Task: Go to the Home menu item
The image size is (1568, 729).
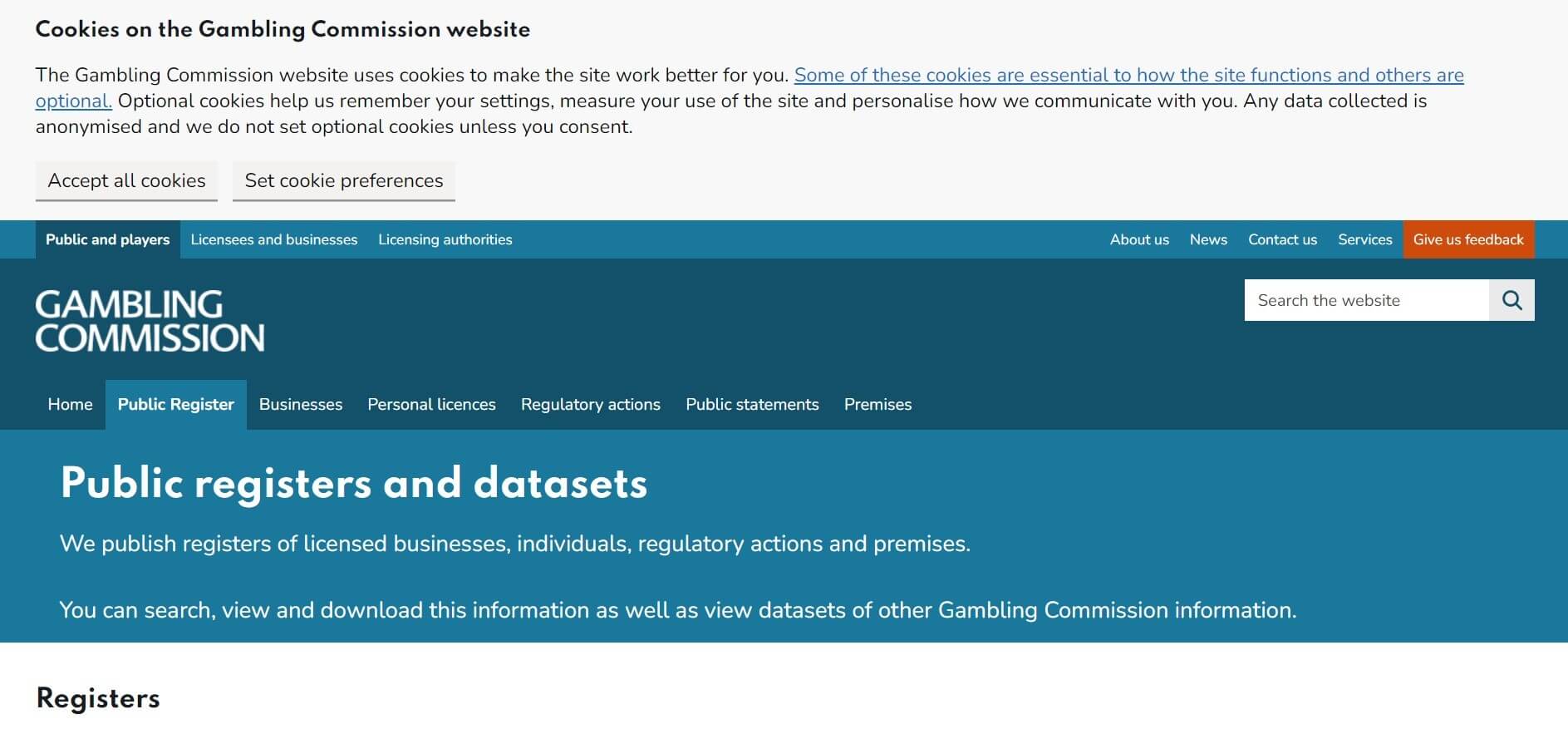Action: click(x=70, y=404)
